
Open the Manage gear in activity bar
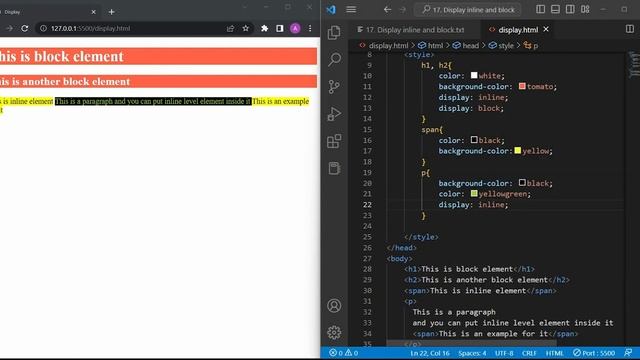tap(334, 333)
